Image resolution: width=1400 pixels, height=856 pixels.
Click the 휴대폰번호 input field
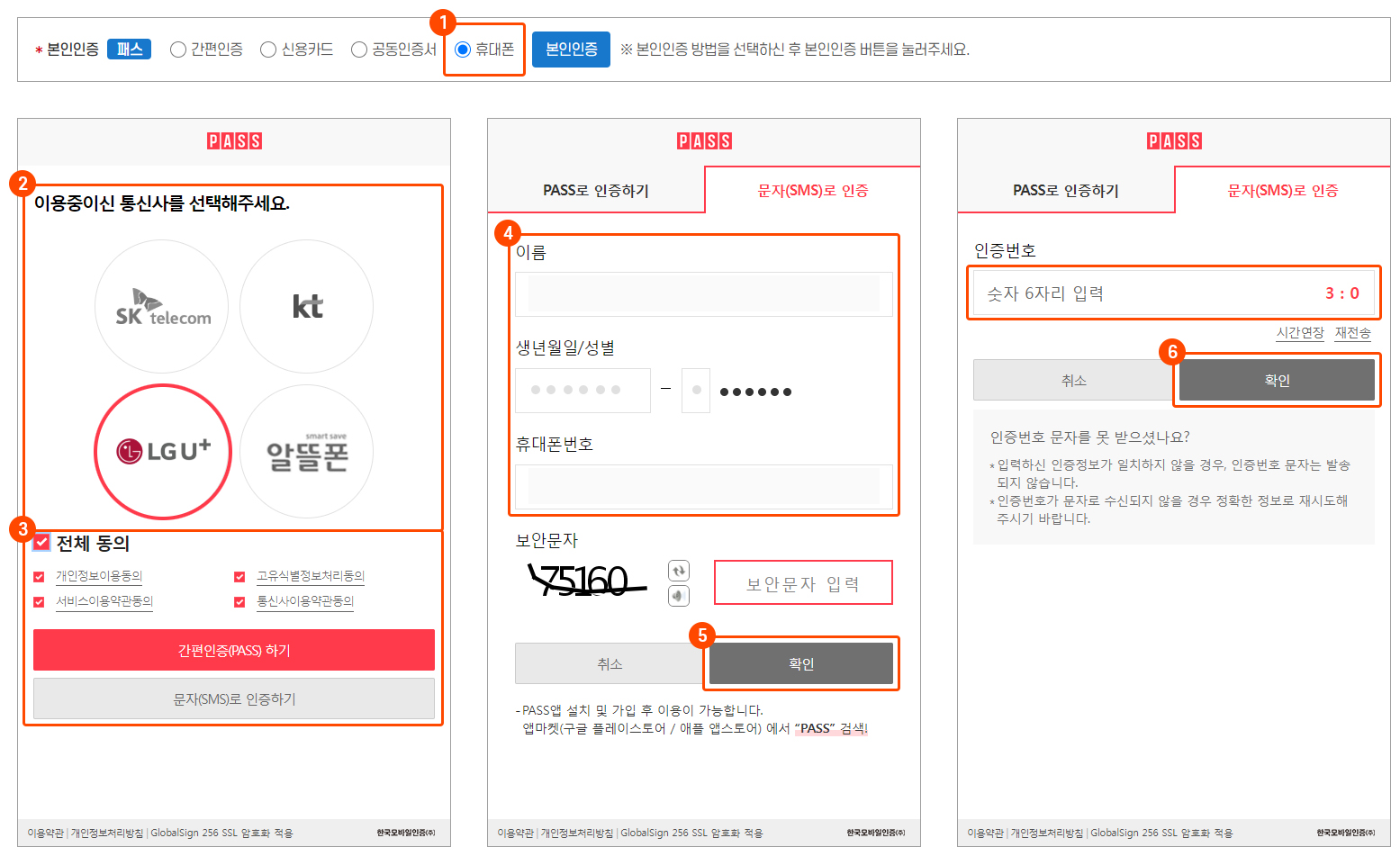pyautogui.click(x=704, y=487)
